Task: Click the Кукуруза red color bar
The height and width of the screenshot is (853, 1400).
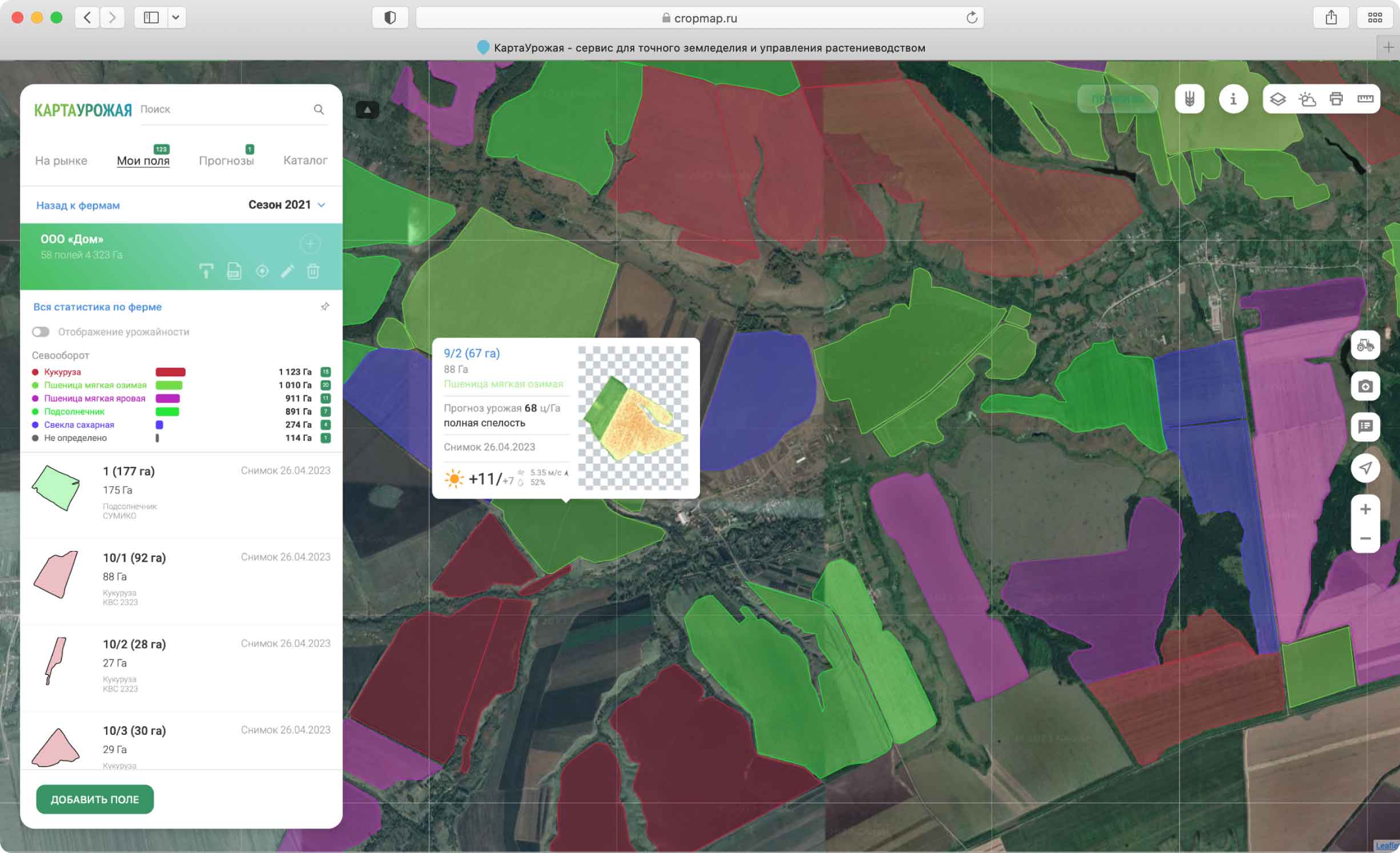Action: [x=170, y=372]
